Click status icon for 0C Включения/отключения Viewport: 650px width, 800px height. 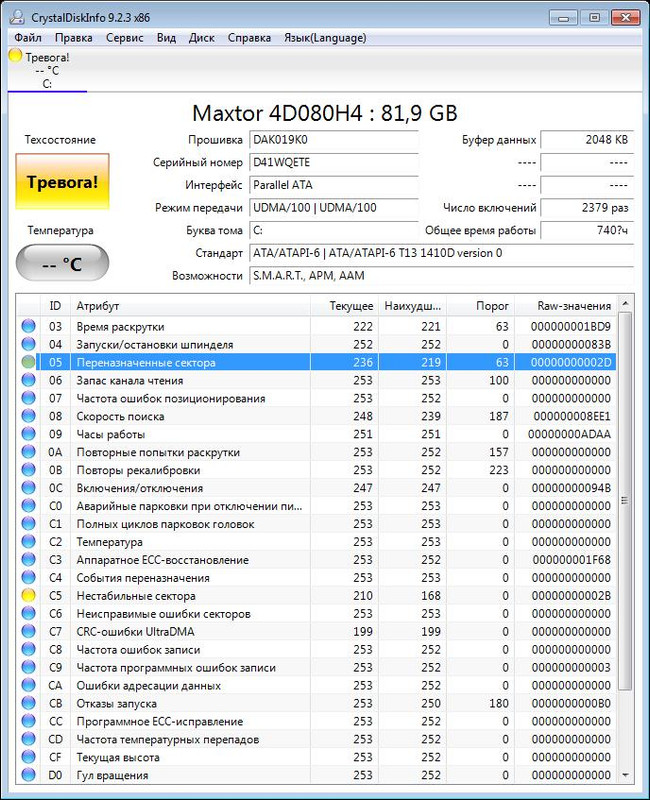pos(29,488)
